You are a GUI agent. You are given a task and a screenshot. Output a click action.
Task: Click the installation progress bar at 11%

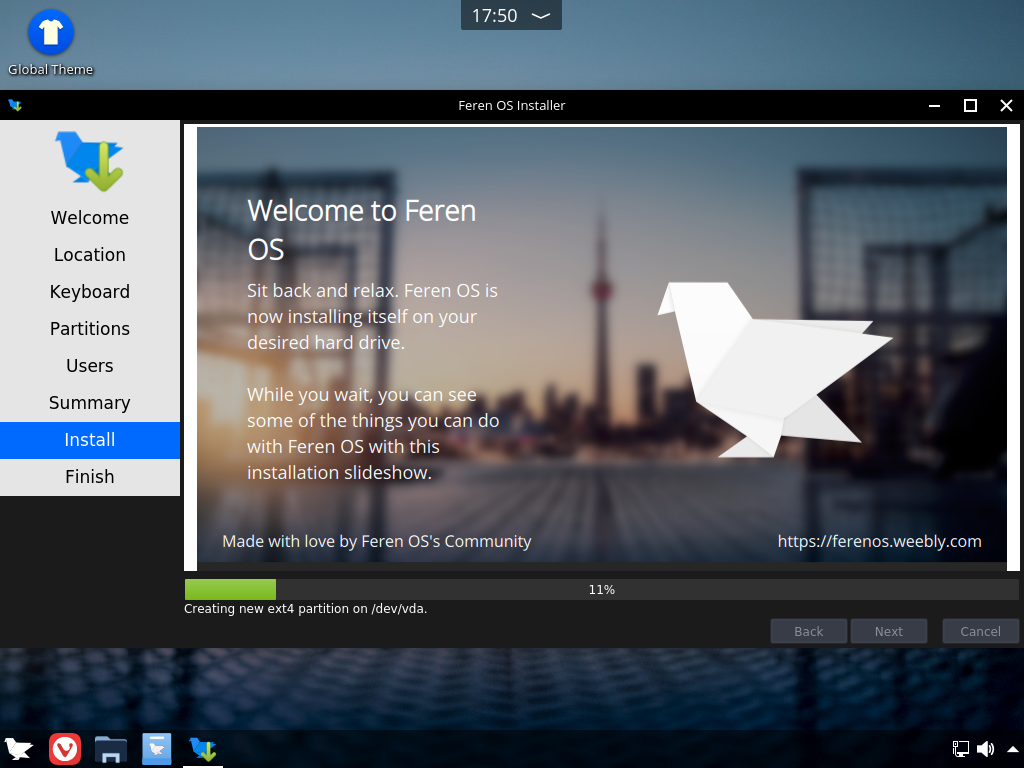(x=601, y=589)
